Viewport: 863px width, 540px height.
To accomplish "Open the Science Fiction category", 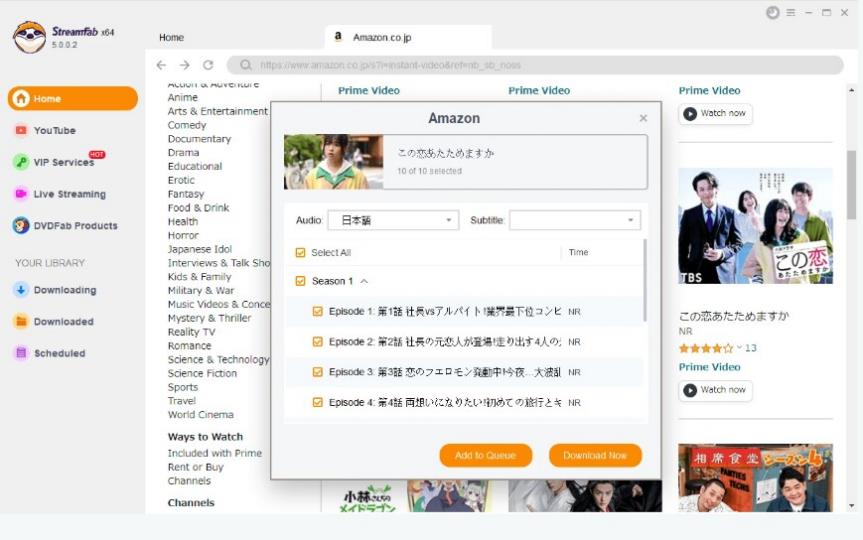I will coord(202,373).
